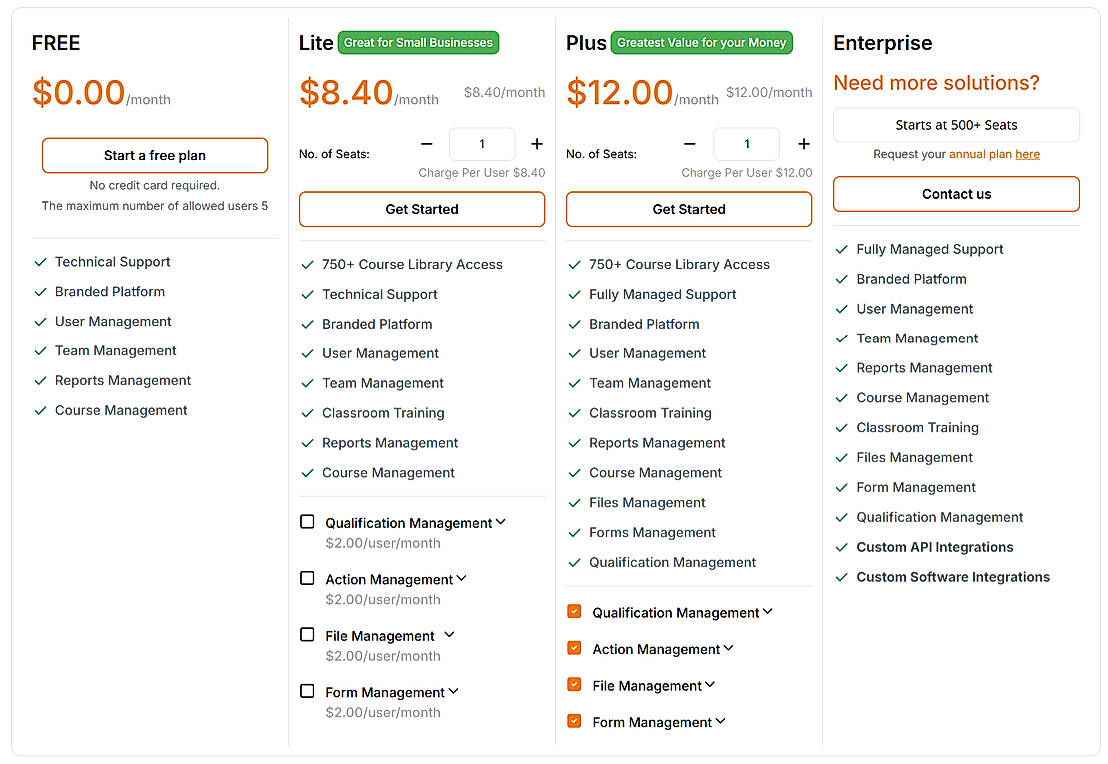
Task: Expand Action Management chevron in Plus plan
Action: point(729,649)
